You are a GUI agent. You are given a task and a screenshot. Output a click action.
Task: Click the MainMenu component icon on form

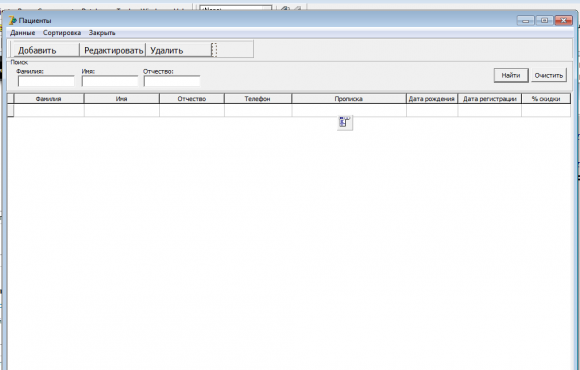(x=345, y=122)
